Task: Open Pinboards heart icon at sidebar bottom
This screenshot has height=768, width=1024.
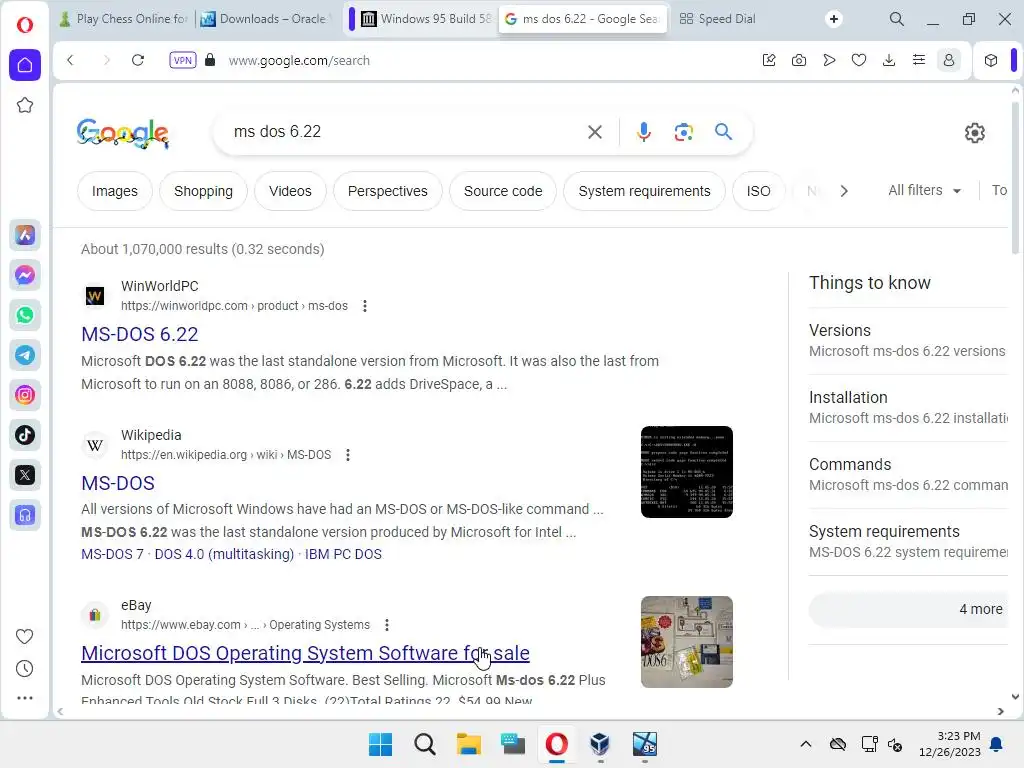Action: pos(24,636)
